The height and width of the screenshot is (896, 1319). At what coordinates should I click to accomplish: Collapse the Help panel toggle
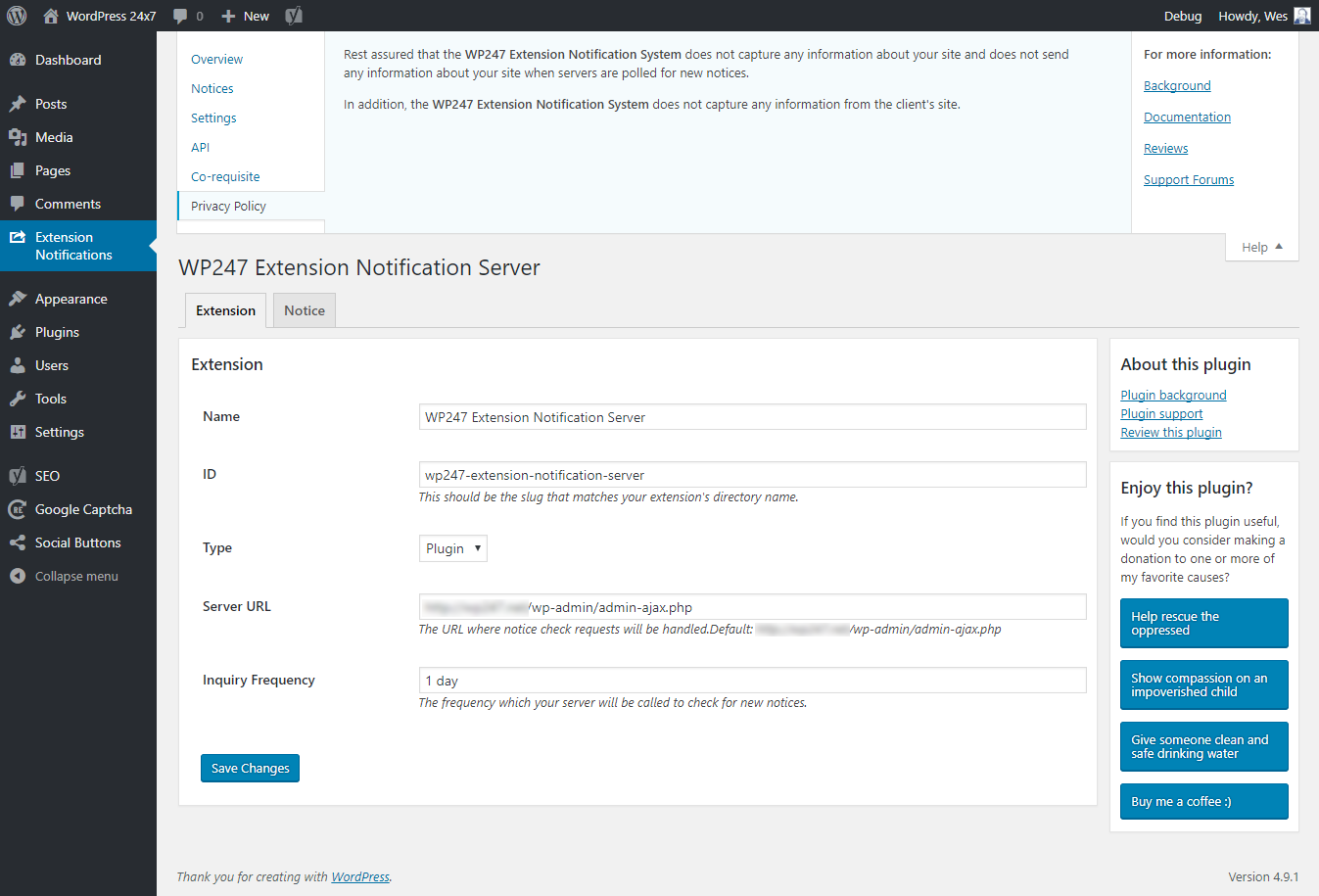pyautogui.click(x=1262, y=247)
